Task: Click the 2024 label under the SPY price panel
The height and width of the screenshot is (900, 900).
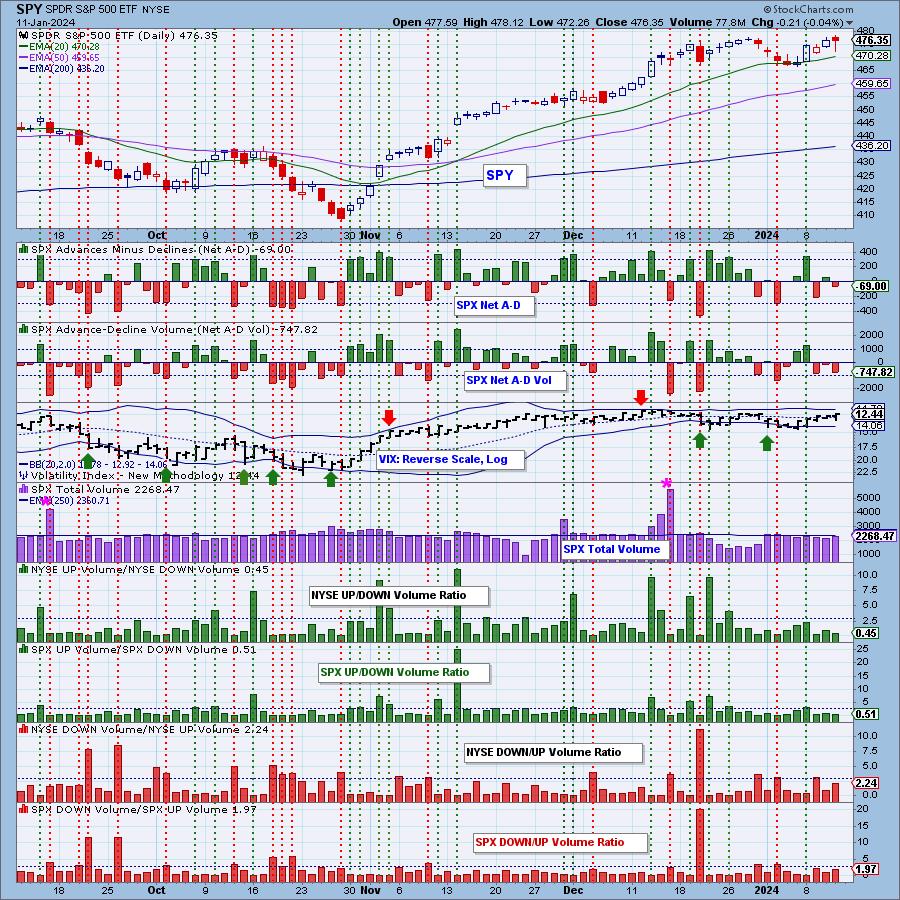Action: coord(766,235)
